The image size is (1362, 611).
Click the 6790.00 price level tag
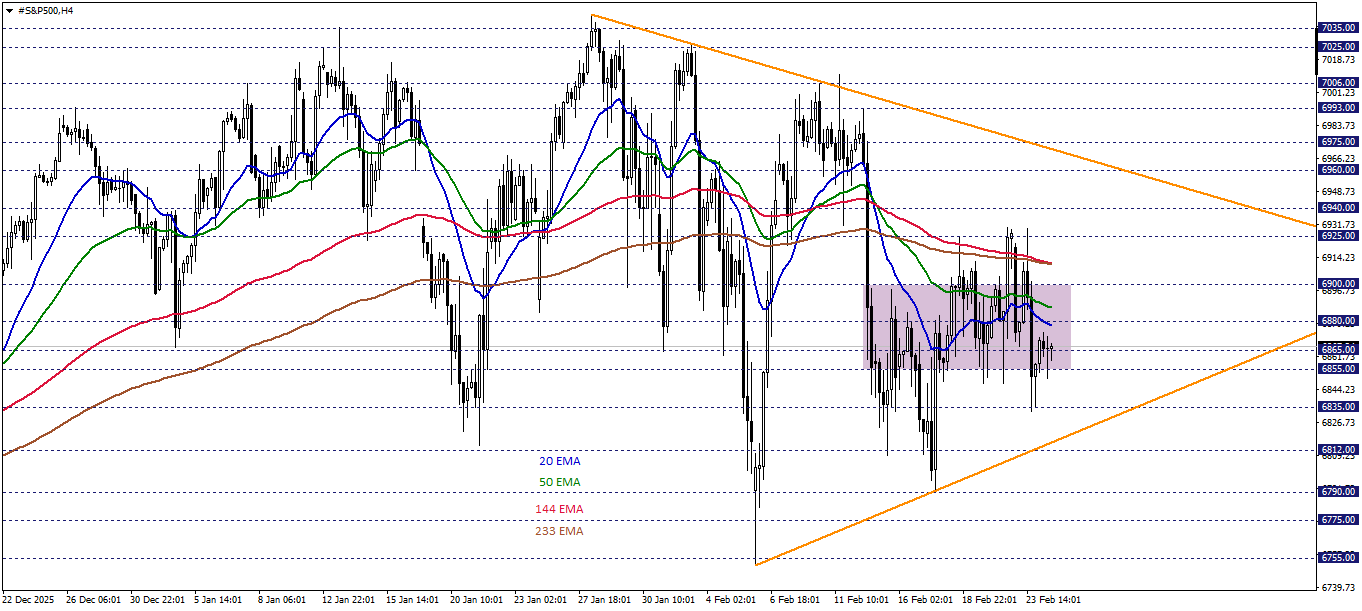point(1337,491)
